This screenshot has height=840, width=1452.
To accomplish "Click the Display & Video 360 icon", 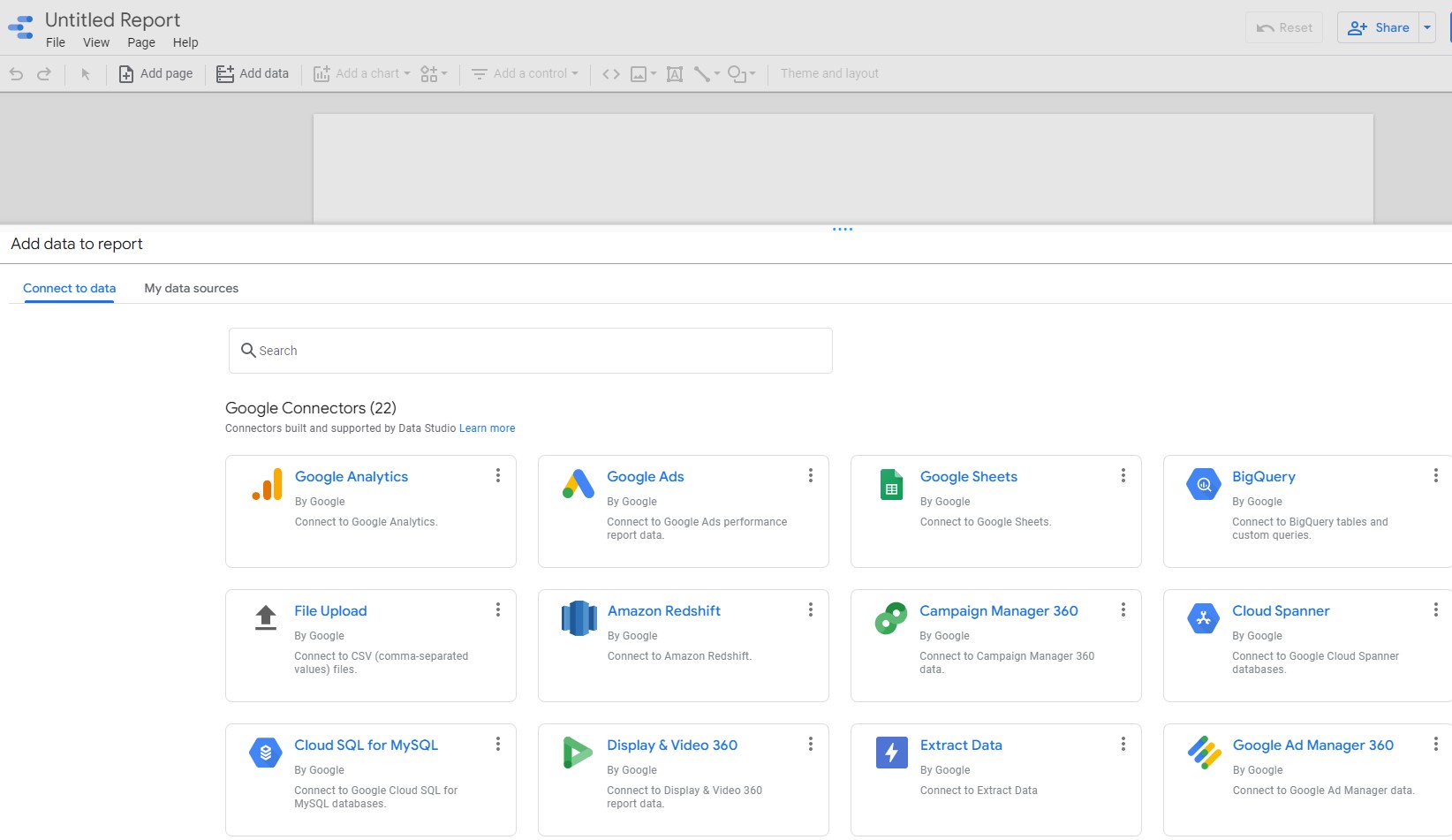I will point(578,753).
